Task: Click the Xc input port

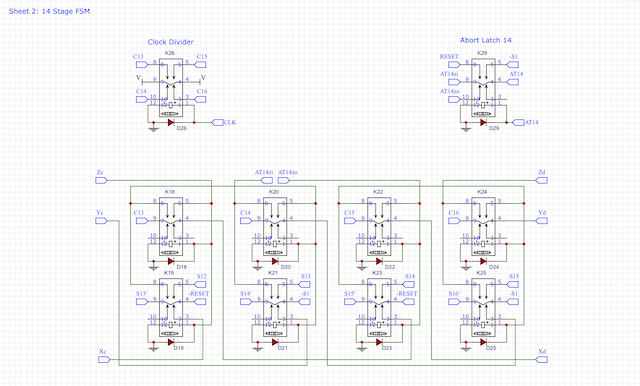Action: tap(104, 359)
